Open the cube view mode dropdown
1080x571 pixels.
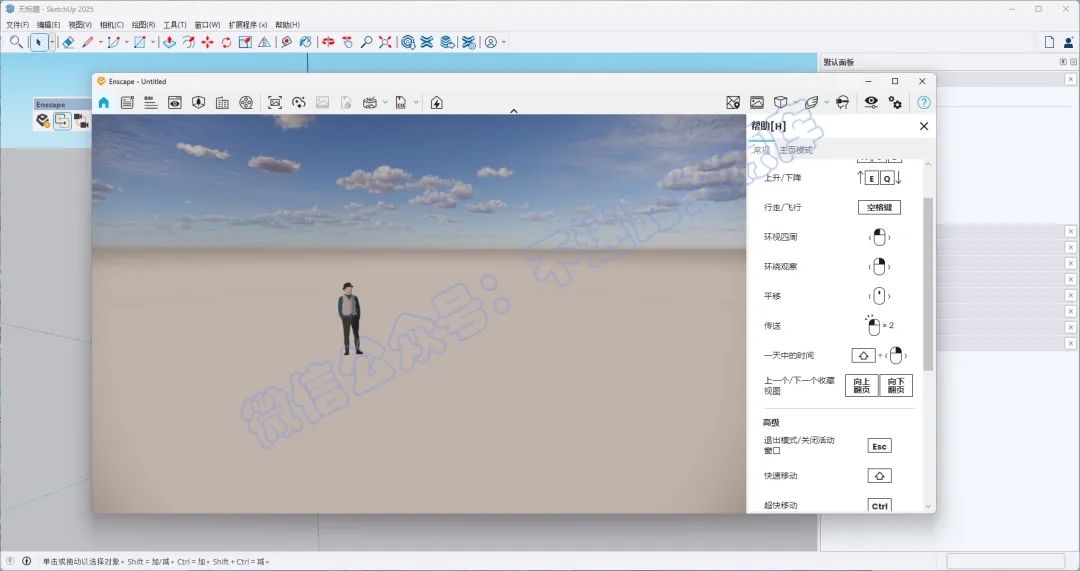(x=795, y=103)
